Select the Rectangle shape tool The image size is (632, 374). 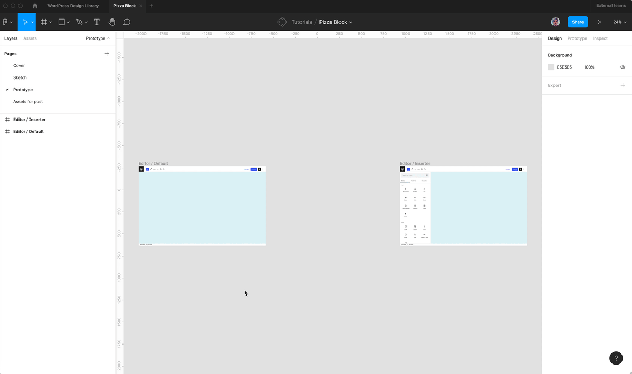(x=62, y=22)
